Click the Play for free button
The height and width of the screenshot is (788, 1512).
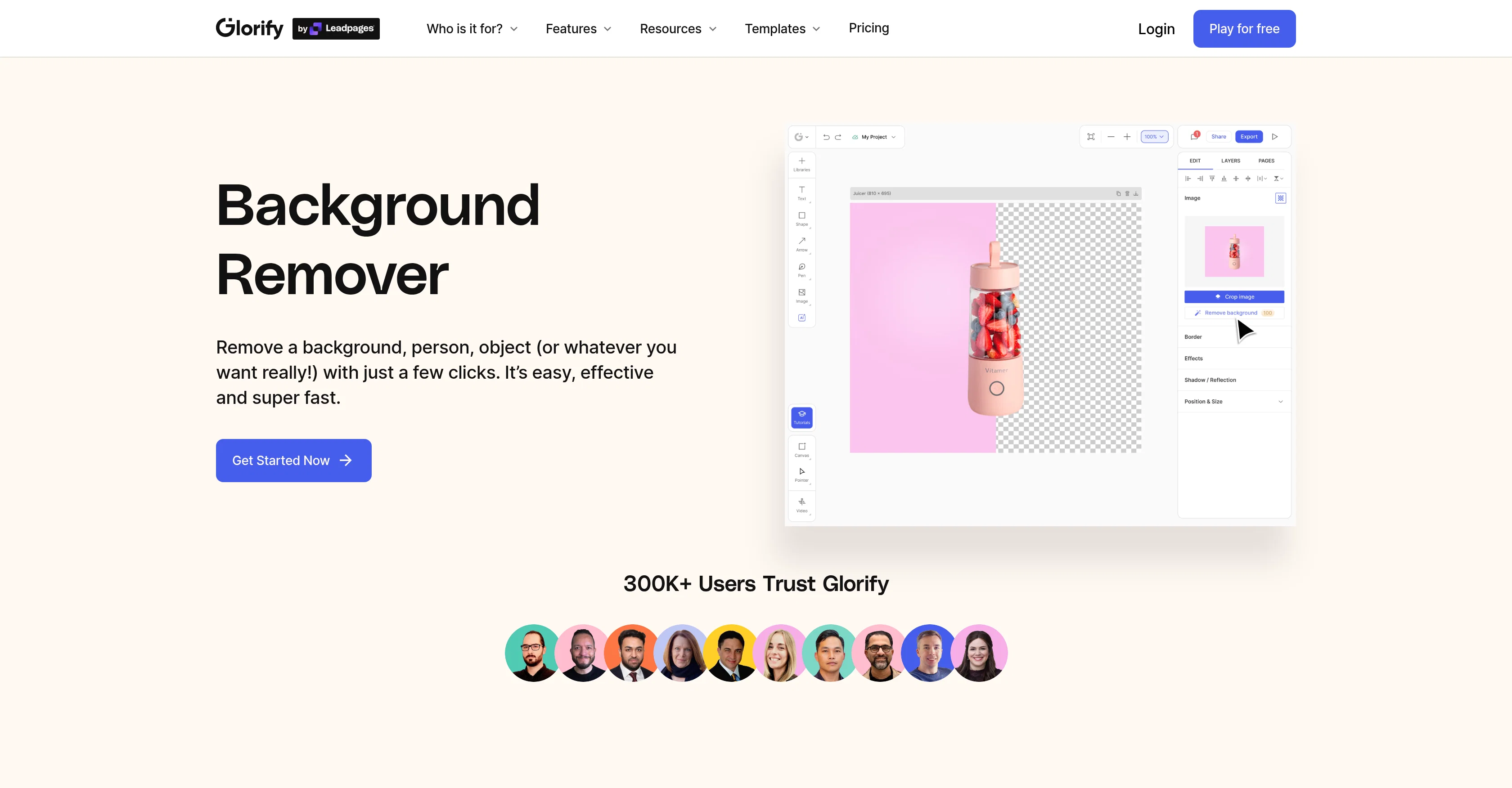(x=1244, y=29)
